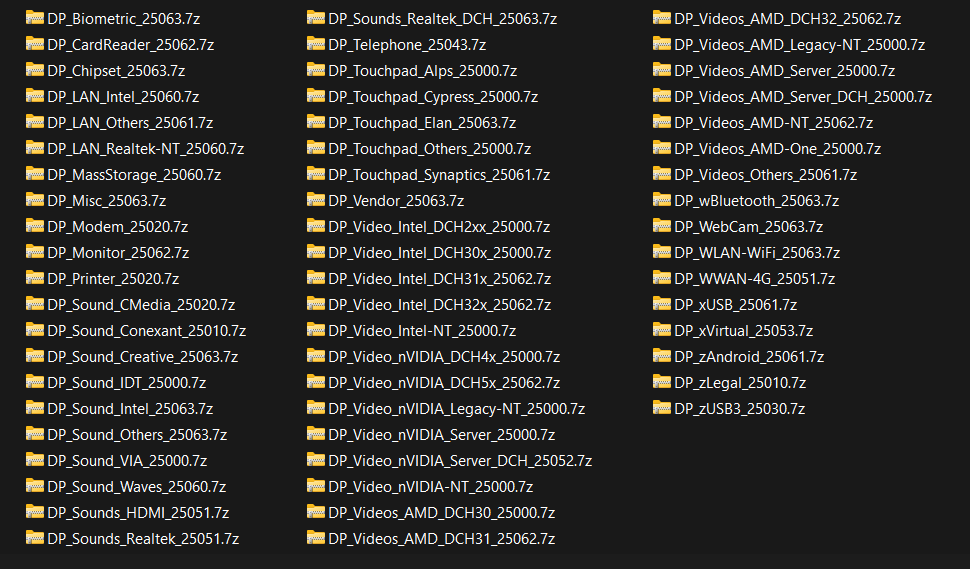Select file name DP_Video_nVIDIA-NT_25000.7z
The width and height of the screenshot is (970, 569).
pos(431,487)
